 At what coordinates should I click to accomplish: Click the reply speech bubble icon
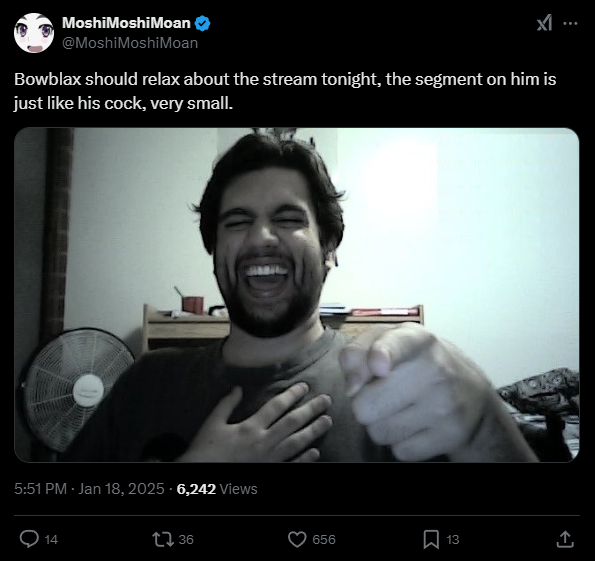29,539
